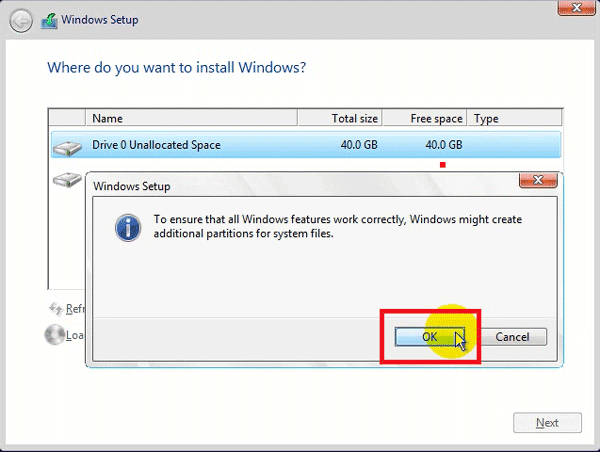Click the second drive's disk icon

68,181
